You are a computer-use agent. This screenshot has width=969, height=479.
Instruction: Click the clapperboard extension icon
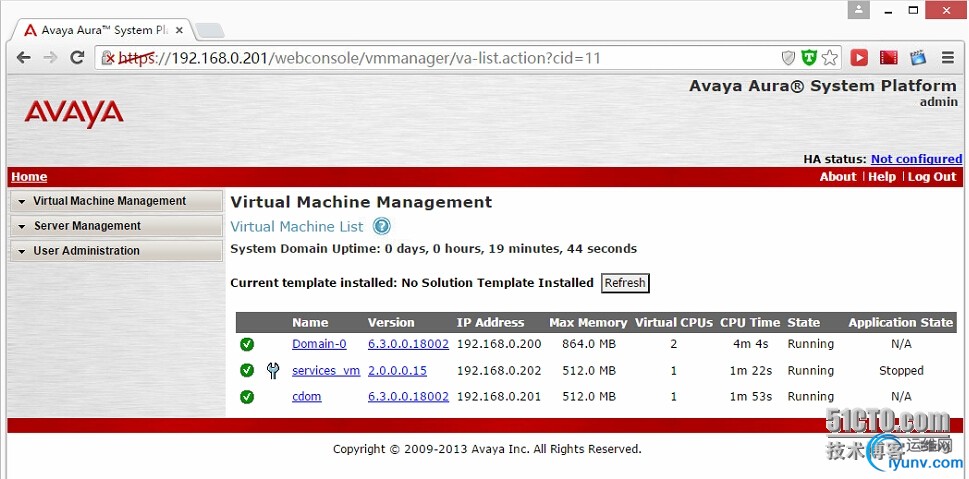918,57
